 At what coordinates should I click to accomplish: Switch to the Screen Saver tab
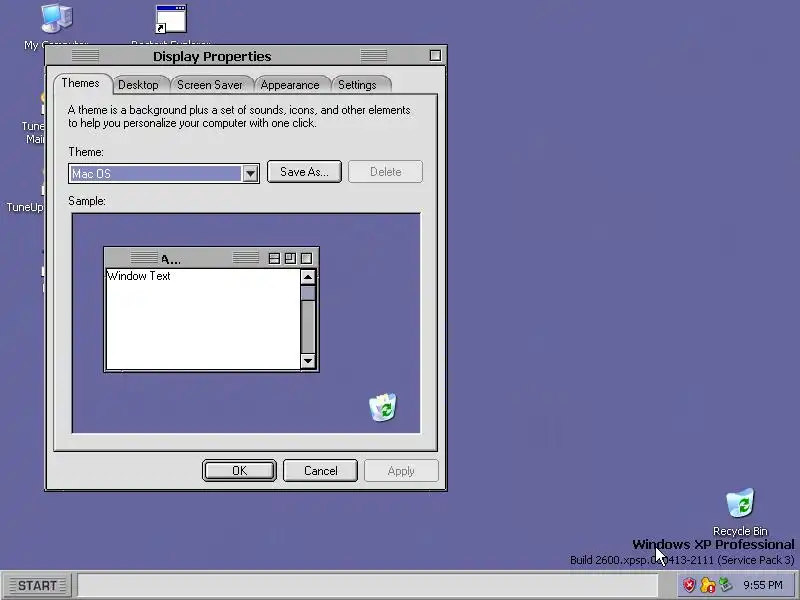pyautogui.click(x=210, y=85)
